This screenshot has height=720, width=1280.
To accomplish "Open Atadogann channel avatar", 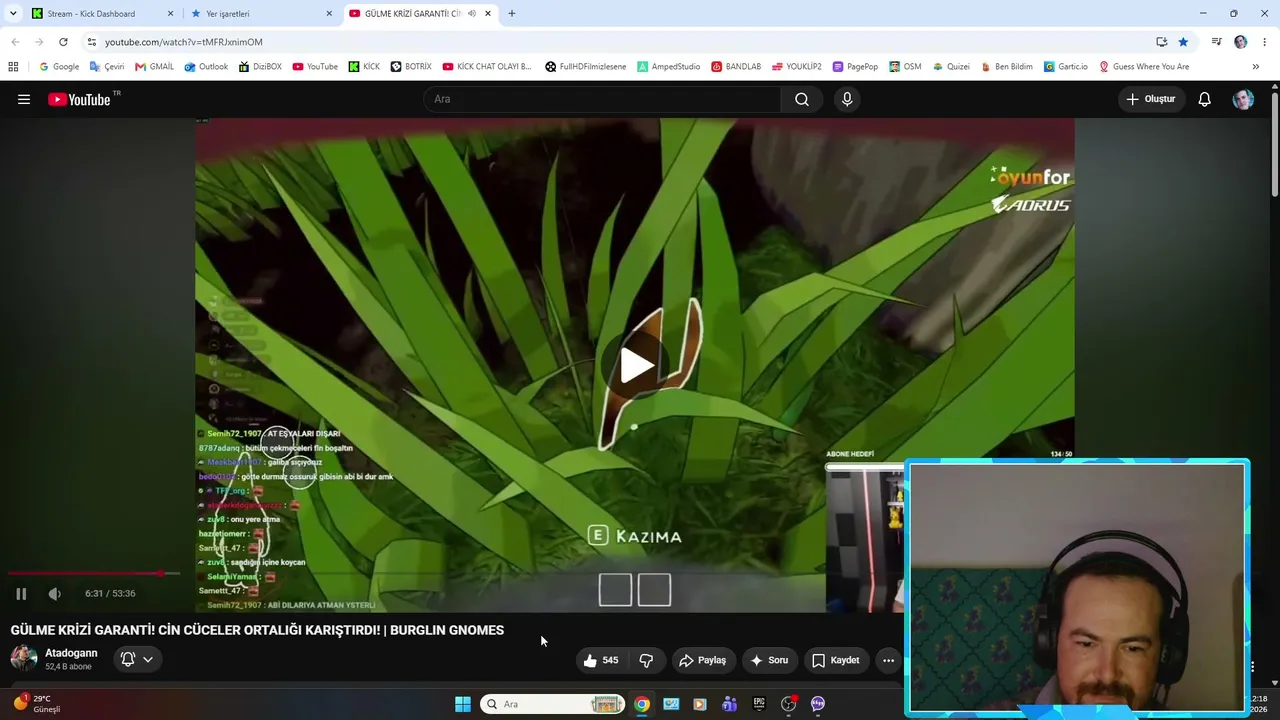I will coord(24,658).
